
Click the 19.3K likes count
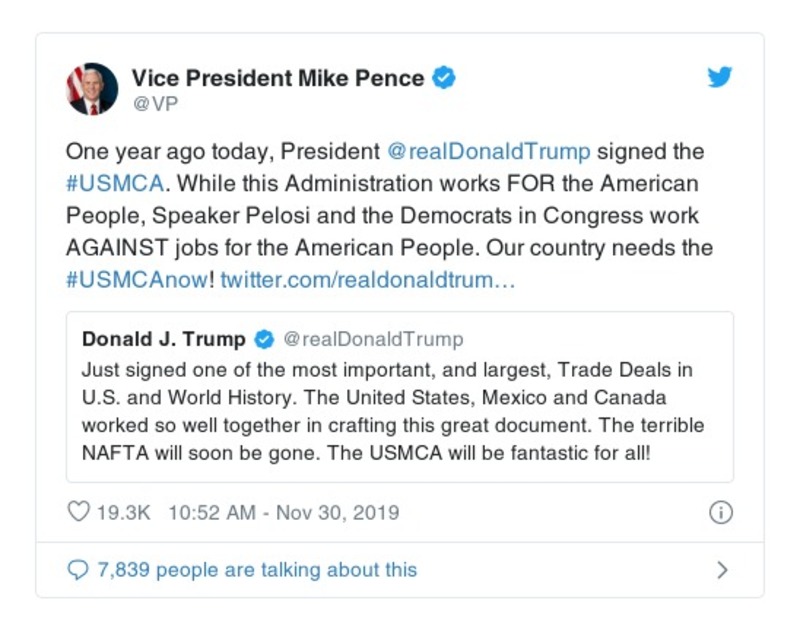click(122, 513)
